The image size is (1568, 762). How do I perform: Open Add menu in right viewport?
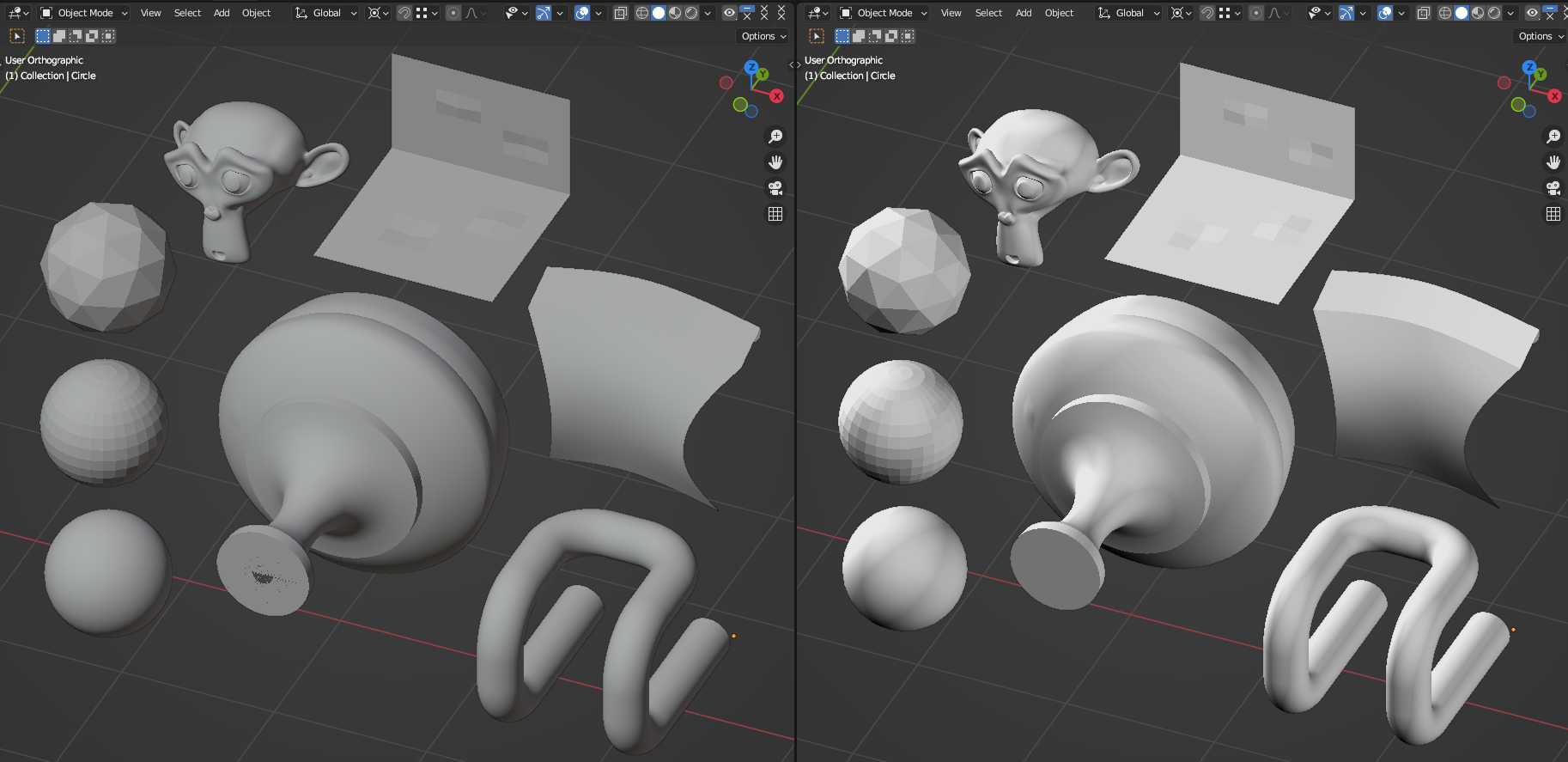(x=1024, y=13)
